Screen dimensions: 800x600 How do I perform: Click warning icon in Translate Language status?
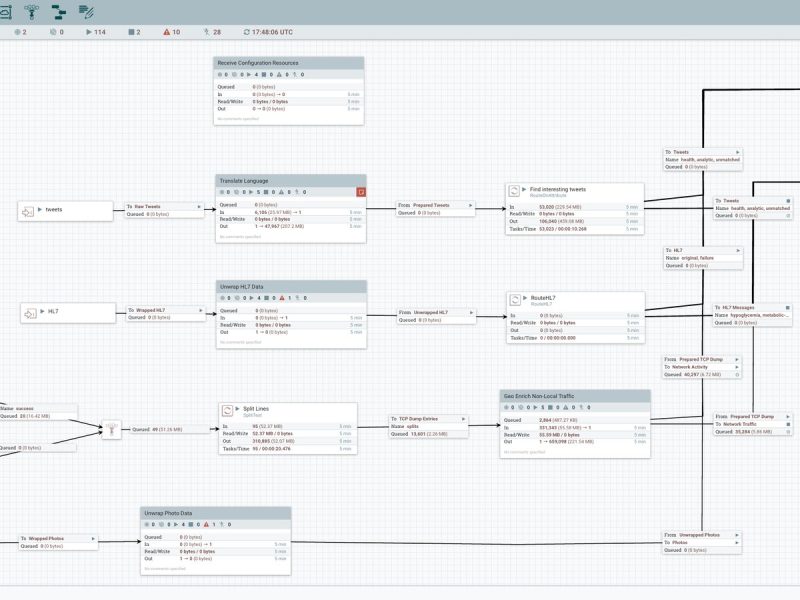point(282,192)
